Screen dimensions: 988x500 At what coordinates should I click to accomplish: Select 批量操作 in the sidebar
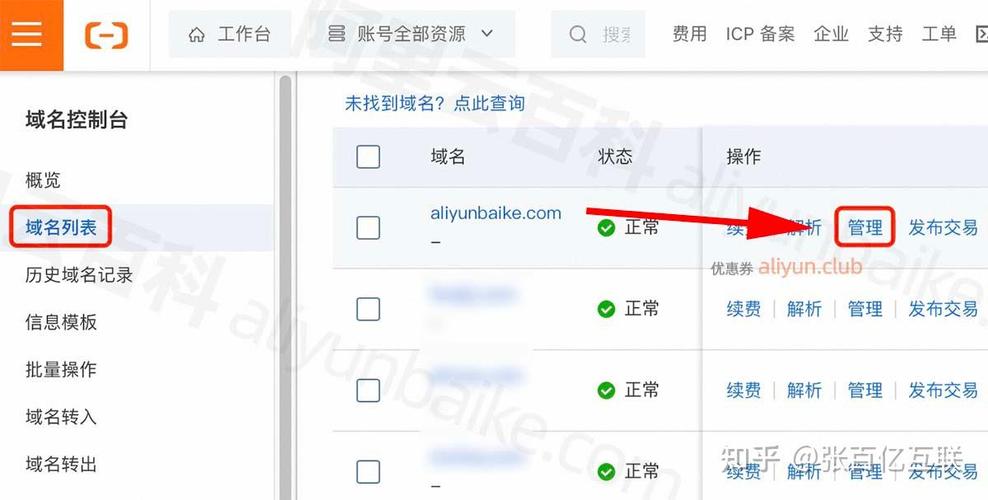pos(61,369)
